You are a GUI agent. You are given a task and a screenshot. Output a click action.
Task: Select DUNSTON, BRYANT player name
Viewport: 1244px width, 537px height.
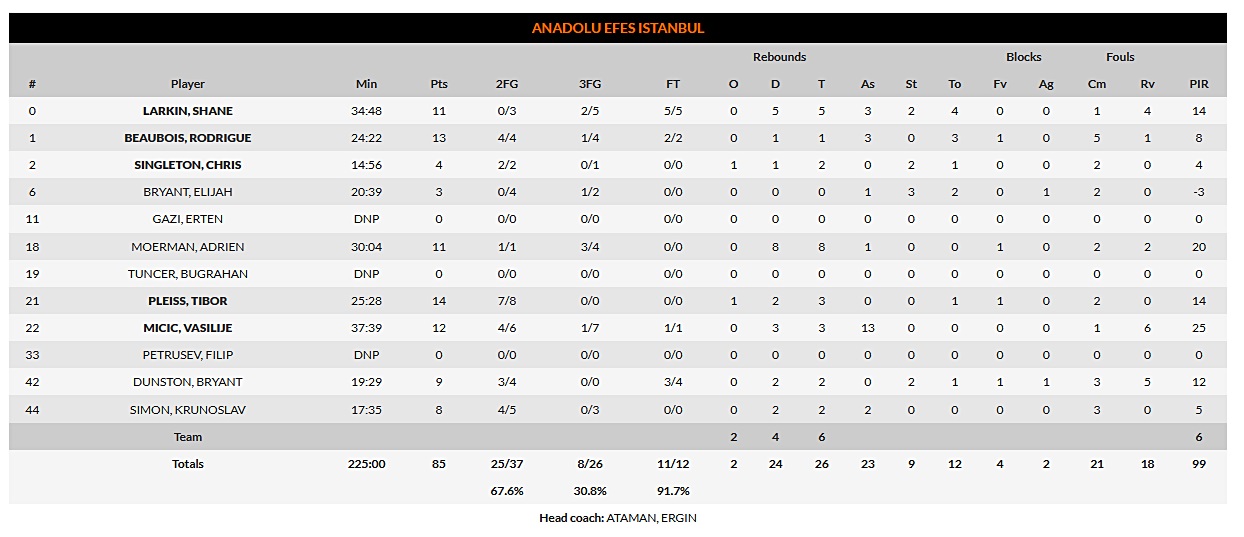click(188, 382)
